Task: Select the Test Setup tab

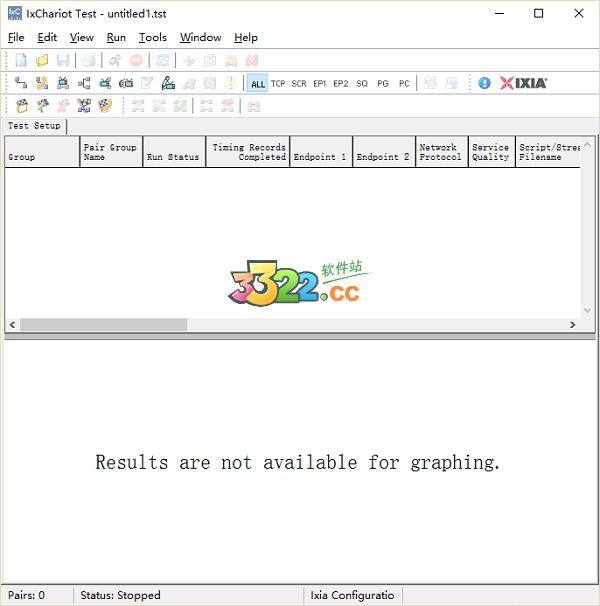Action: point(34,126)
